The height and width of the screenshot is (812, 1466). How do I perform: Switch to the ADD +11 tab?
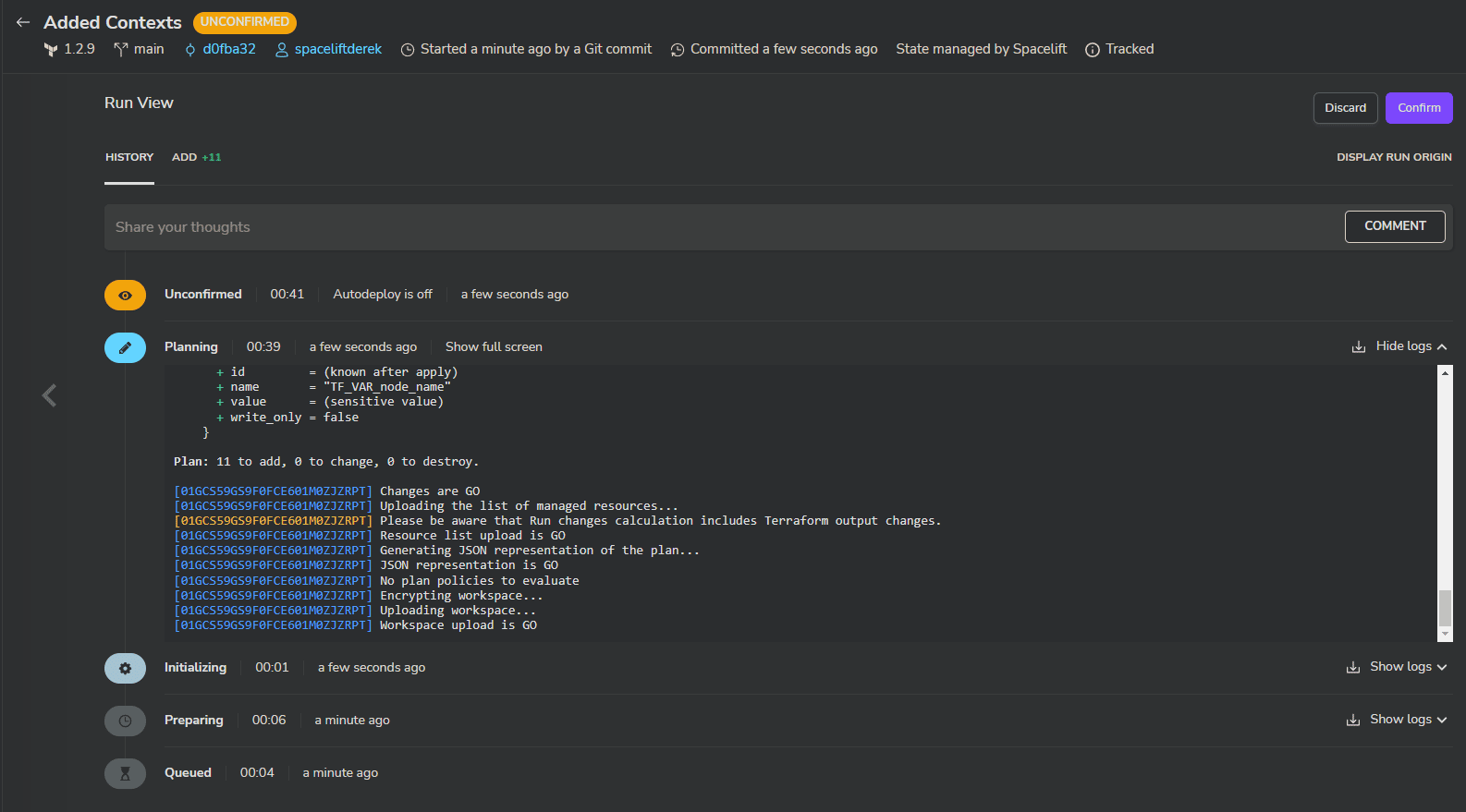tap(196, 157)
